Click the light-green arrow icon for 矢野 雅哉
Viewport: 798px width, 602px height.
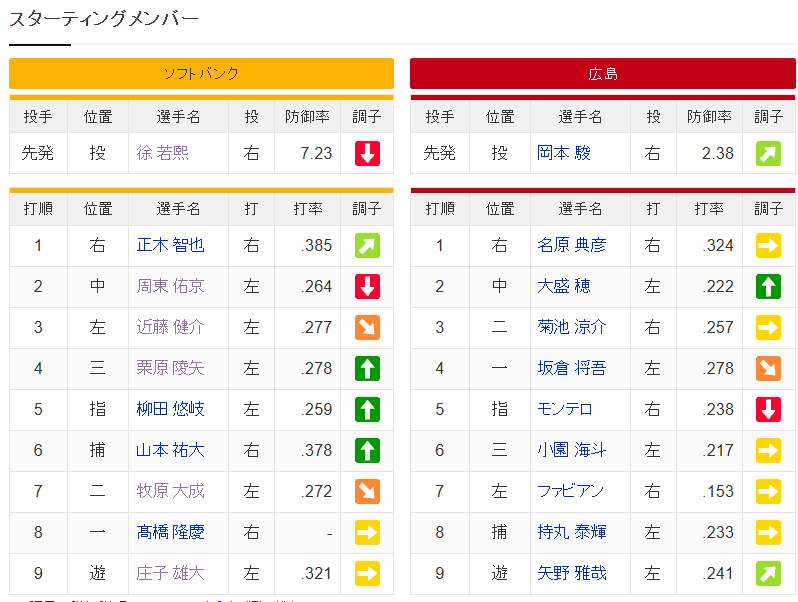768,574
